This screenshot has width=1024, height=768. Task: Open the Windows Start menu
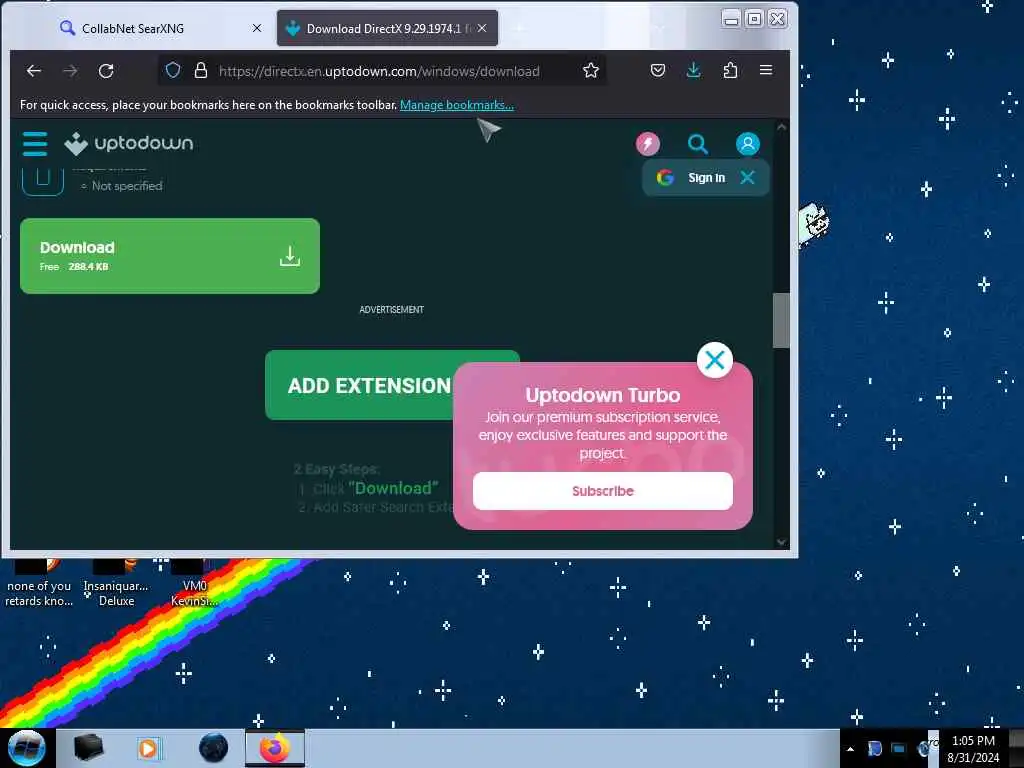25,748
